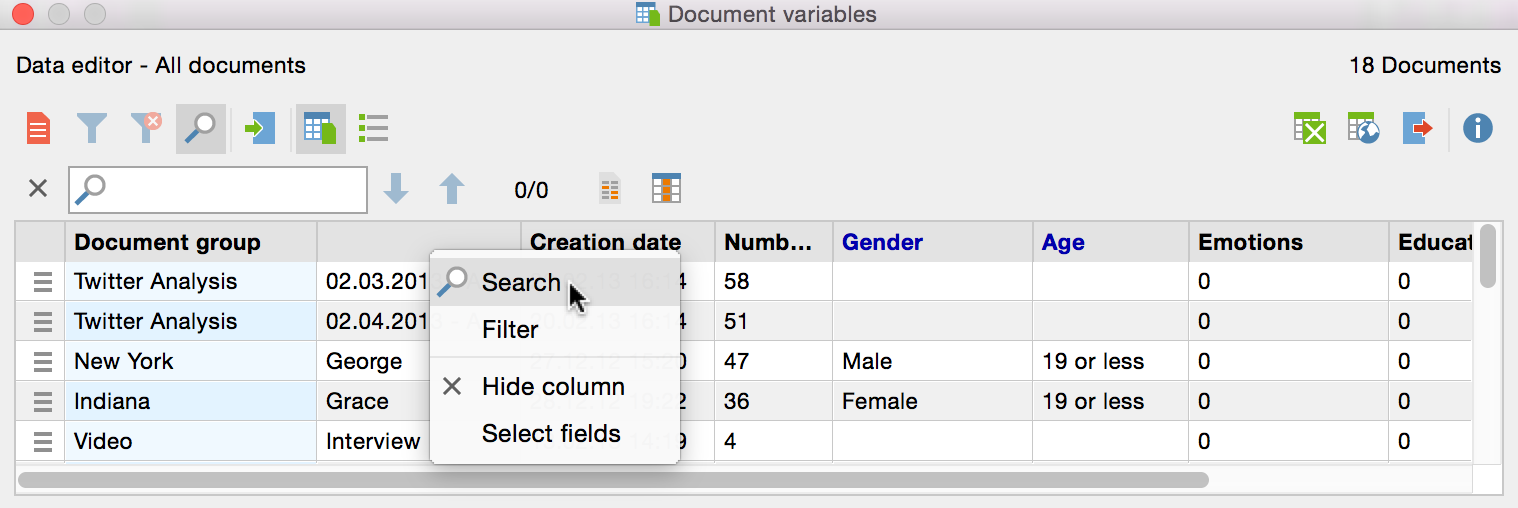Select Hide column in context menu
The height and width of the screenshot is (508, 1518).
553,387
